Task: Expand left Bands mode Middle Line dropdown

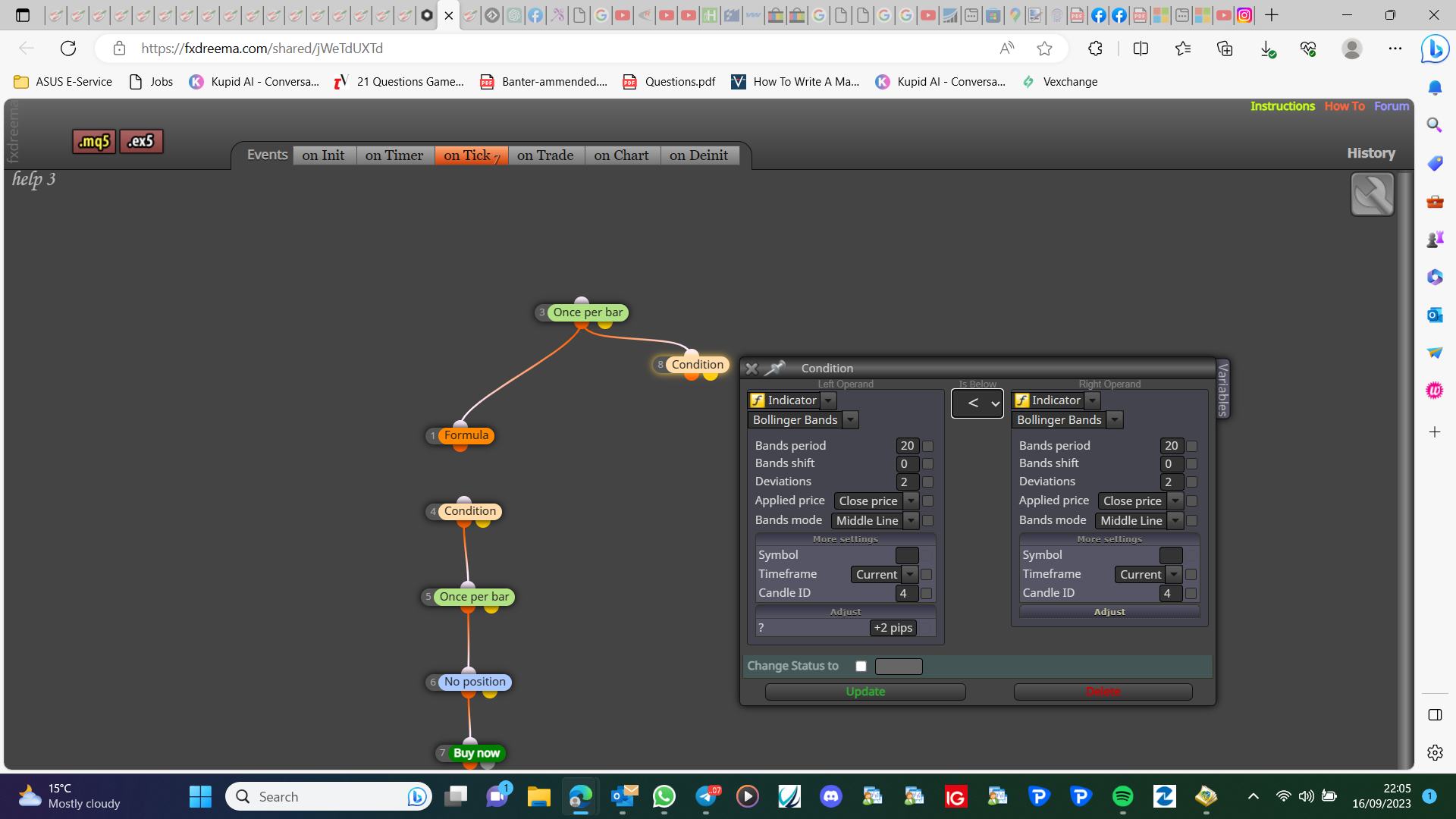Action: click(x=875, y=521)
